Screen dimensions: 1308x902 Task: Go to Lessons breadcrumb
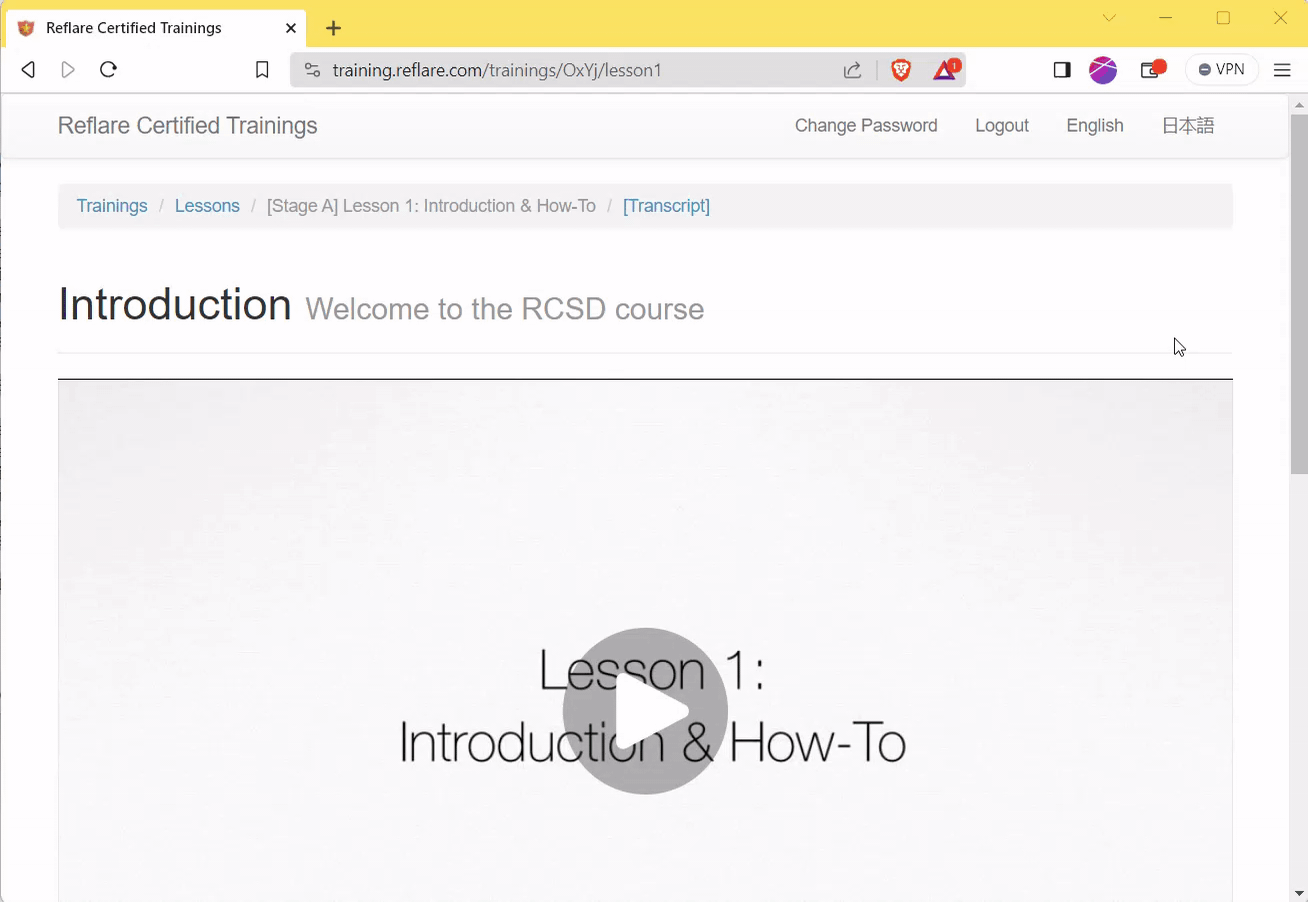point(207,206)
